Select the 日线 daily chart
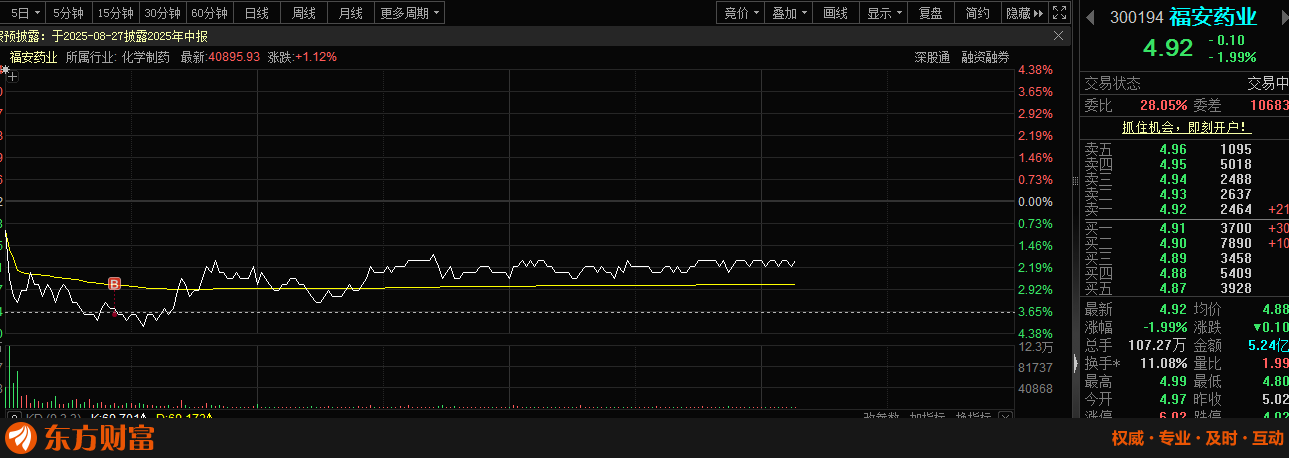 pos(257,13)
